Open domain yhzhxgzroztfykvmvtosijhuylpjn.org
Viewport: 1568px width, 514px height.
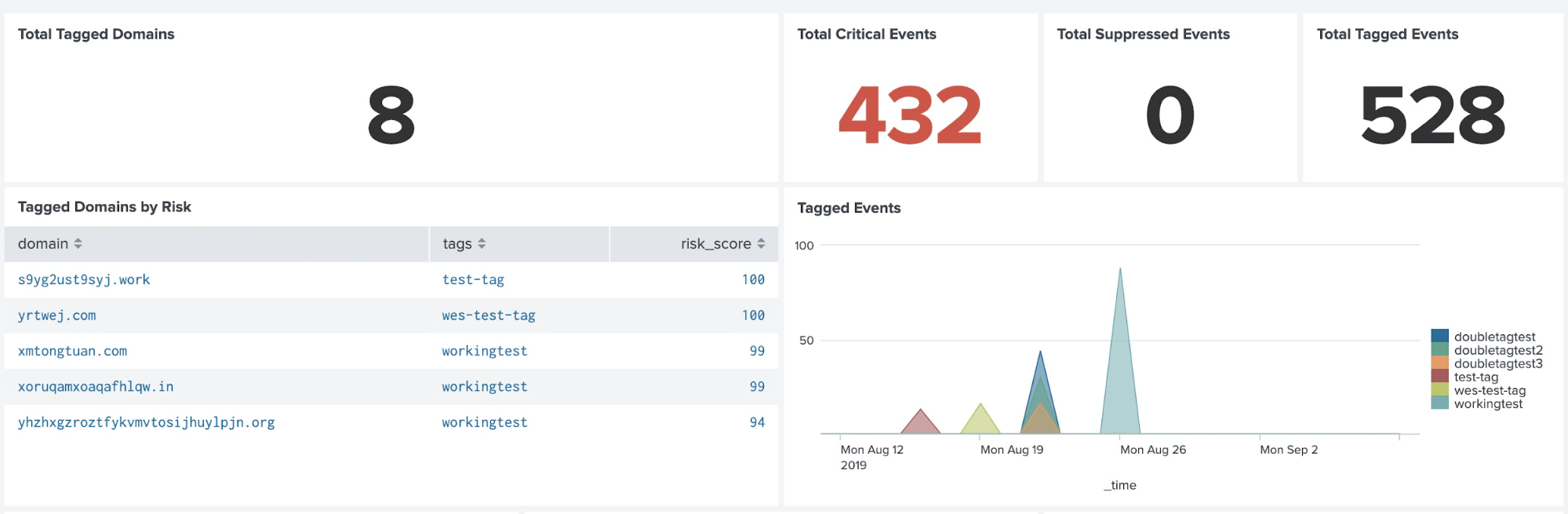pyautogui.click(x=146, y=422)
